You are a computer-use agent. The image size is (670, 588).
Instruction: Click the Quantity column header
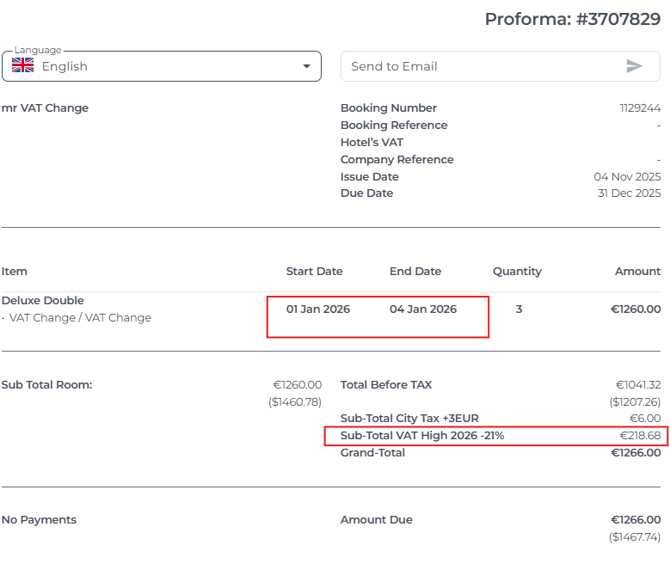[517, 271]
